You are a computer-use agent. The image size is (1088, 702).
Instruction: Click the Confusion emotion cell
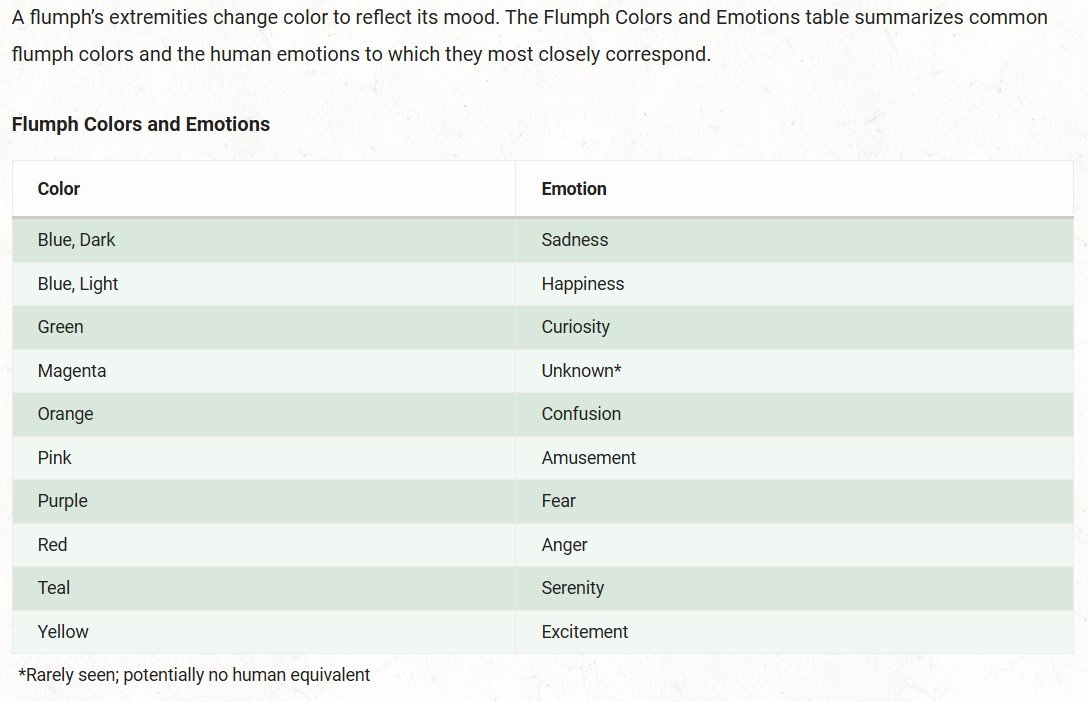tap(794, 414)
